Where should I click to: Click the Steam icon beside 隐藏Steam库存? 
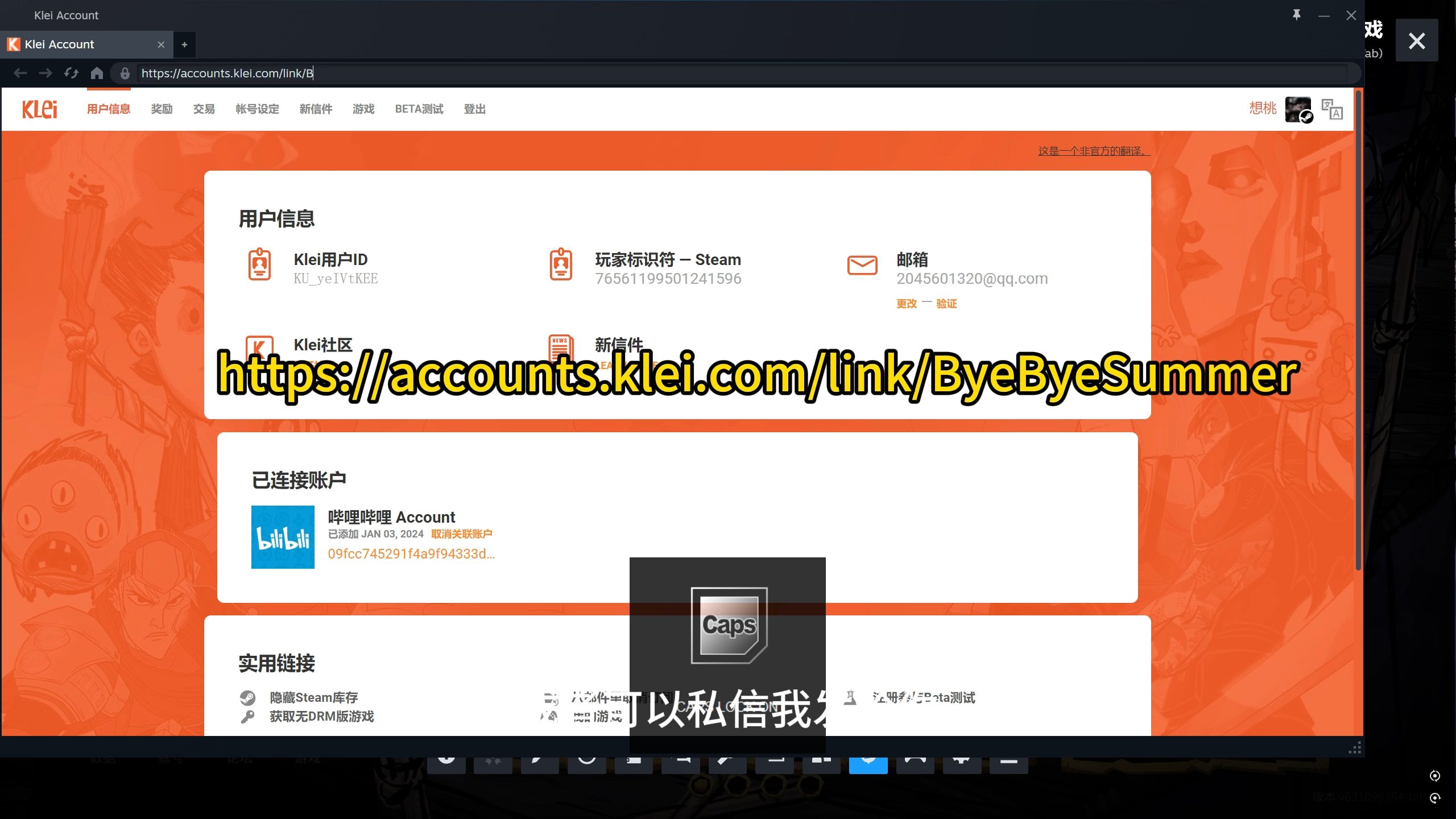pos(247,697)
